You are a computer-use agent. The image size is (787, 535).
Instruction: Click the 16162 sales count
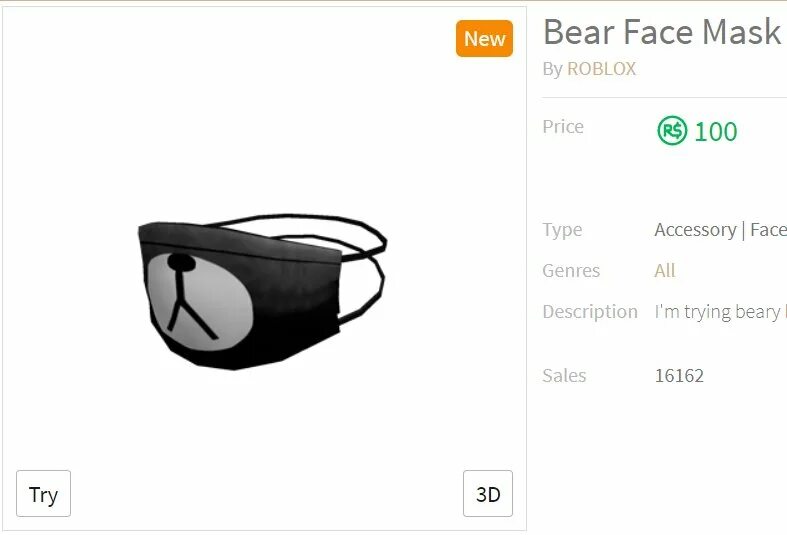coord(679,376)
